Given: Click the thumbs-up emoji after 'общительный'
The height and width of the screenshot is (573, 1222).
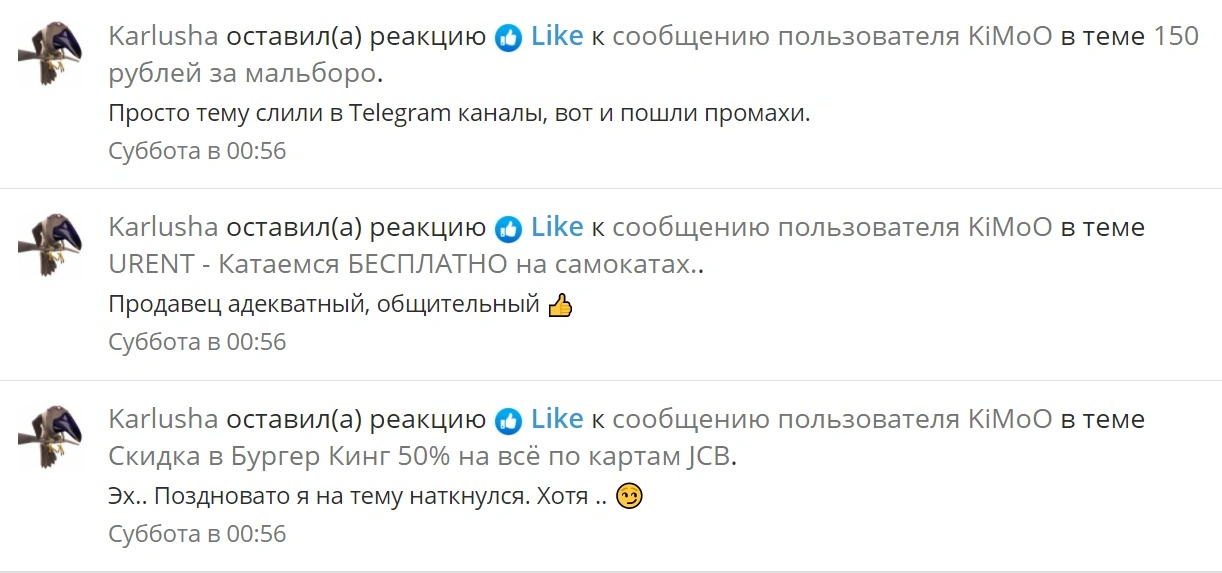Looking at the screenshot, I should tap(561, 306).
